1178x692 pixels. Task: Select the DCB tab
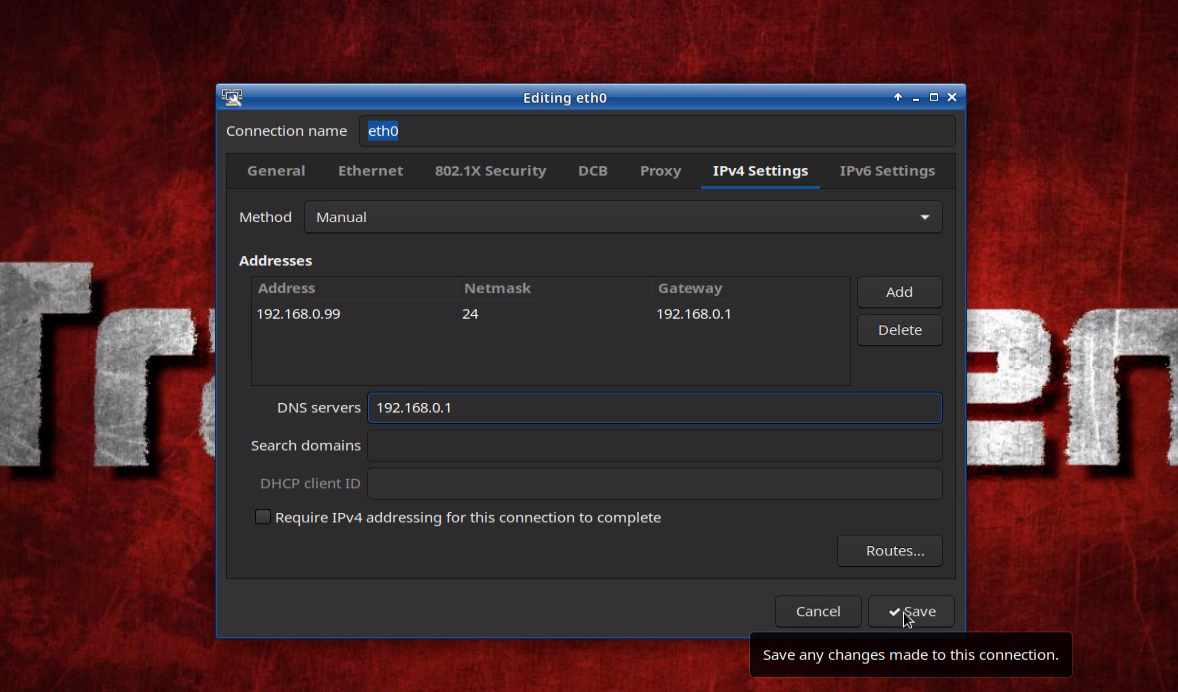coord(592,171)
